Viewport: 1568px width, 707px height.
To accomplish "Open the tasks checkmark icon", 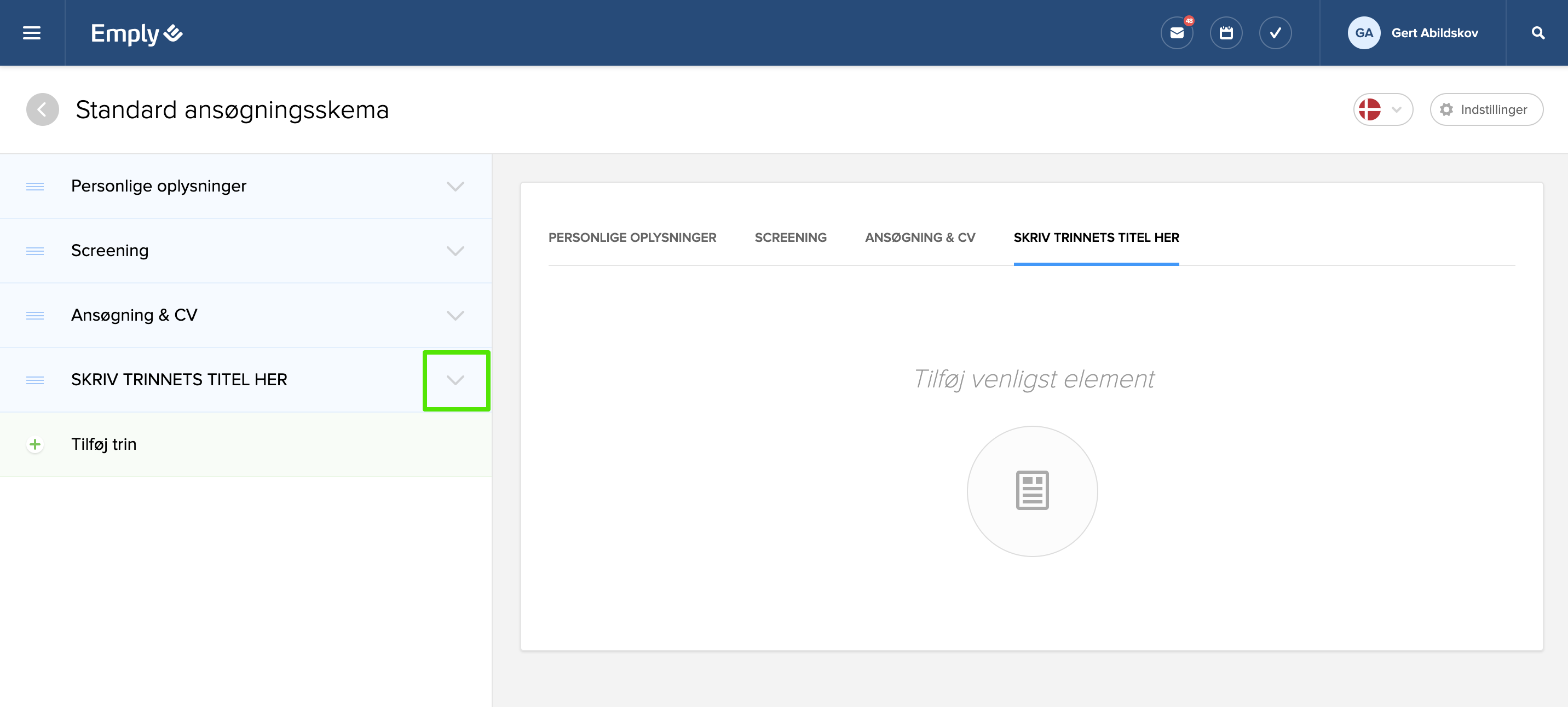I will coord(1275,33).
